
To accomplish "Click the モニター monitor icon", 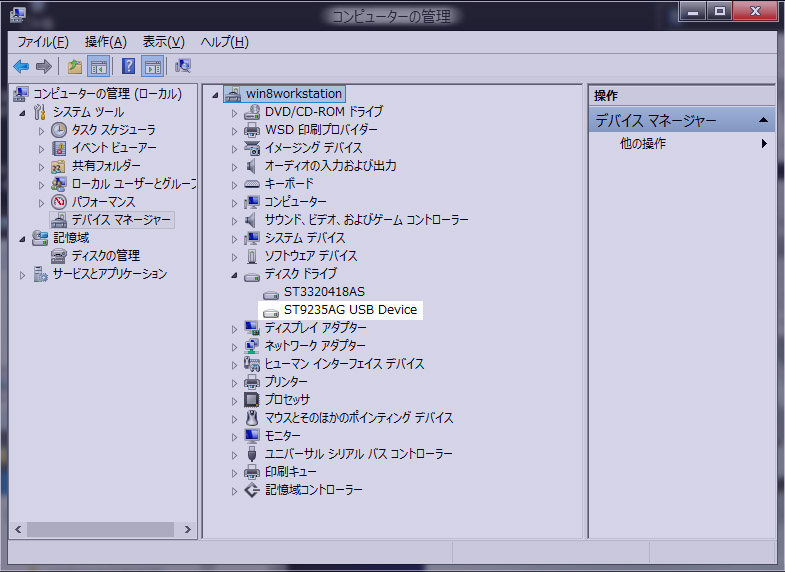I will [252, 436].
